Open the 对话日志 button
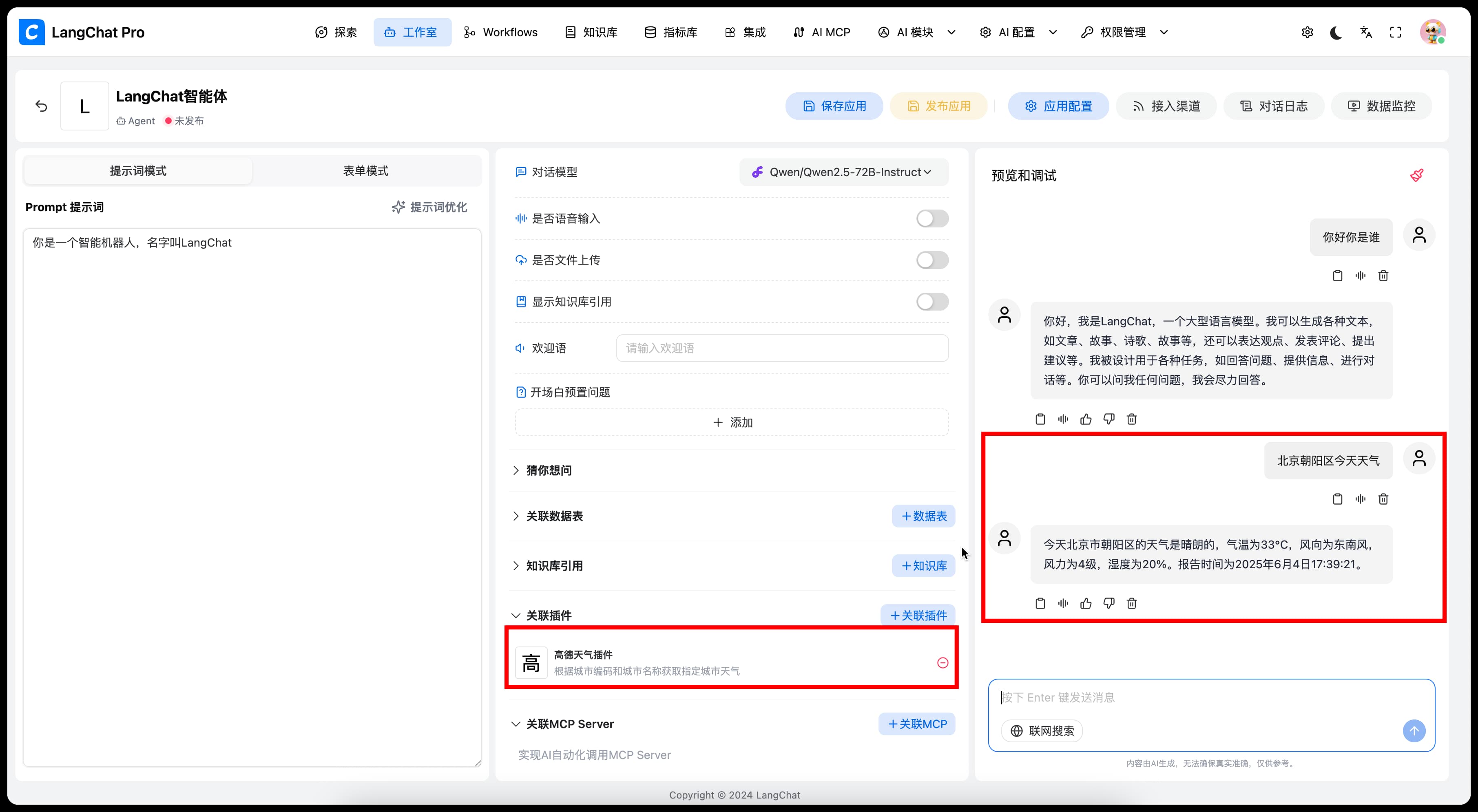This screenshot has height=812, width=1478. click(1274, 106)
